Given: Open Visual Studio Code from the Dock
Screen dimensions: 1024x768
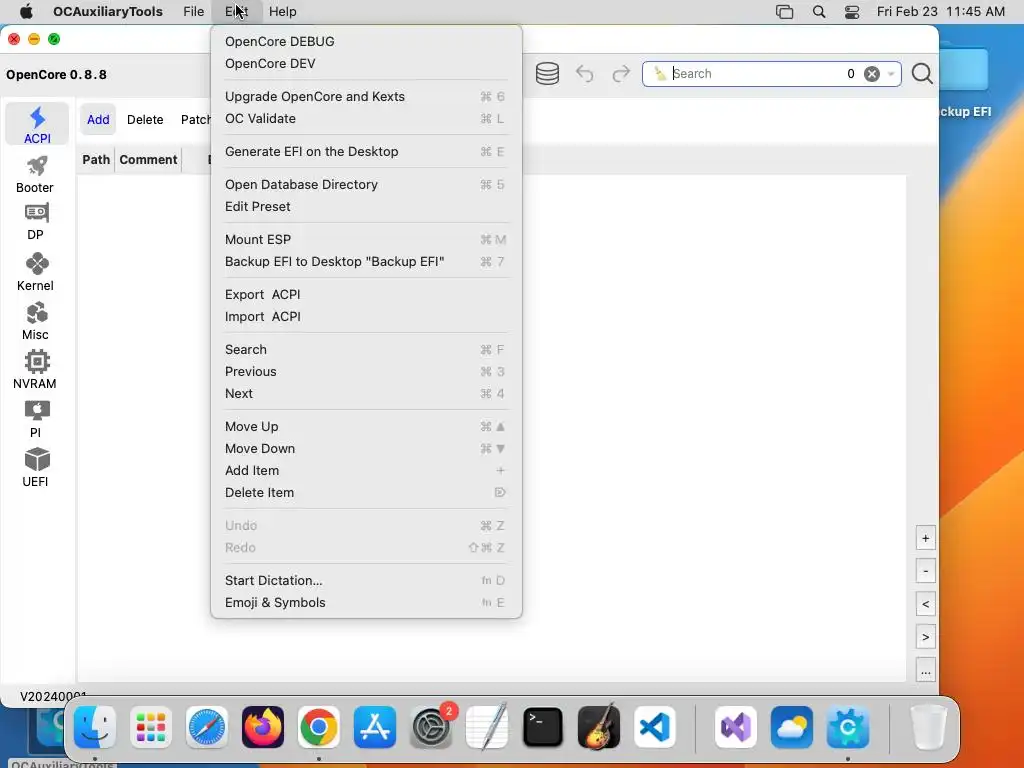Looking at the screenshot, I should (655, 727).
